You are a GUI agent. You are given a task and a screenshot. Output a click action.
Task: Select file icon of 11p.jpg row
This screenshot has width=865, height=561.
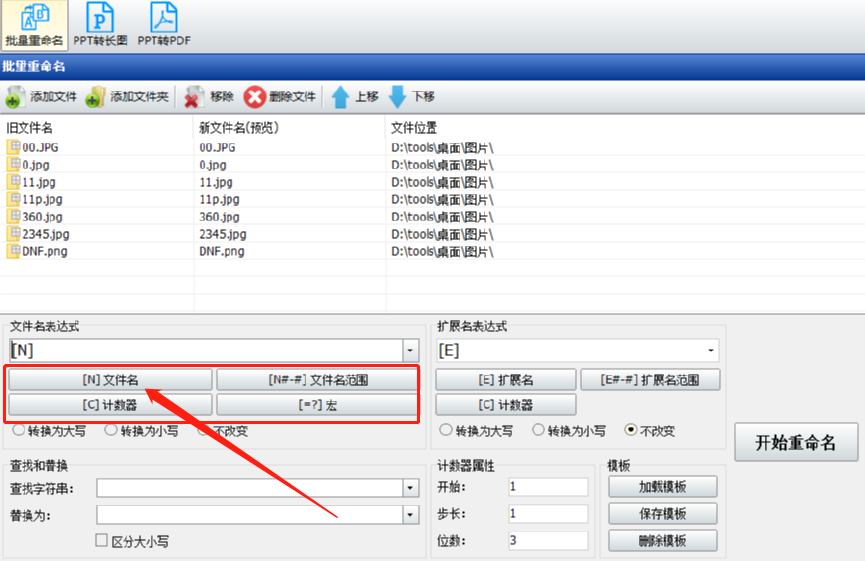click(x=14, y=199)
